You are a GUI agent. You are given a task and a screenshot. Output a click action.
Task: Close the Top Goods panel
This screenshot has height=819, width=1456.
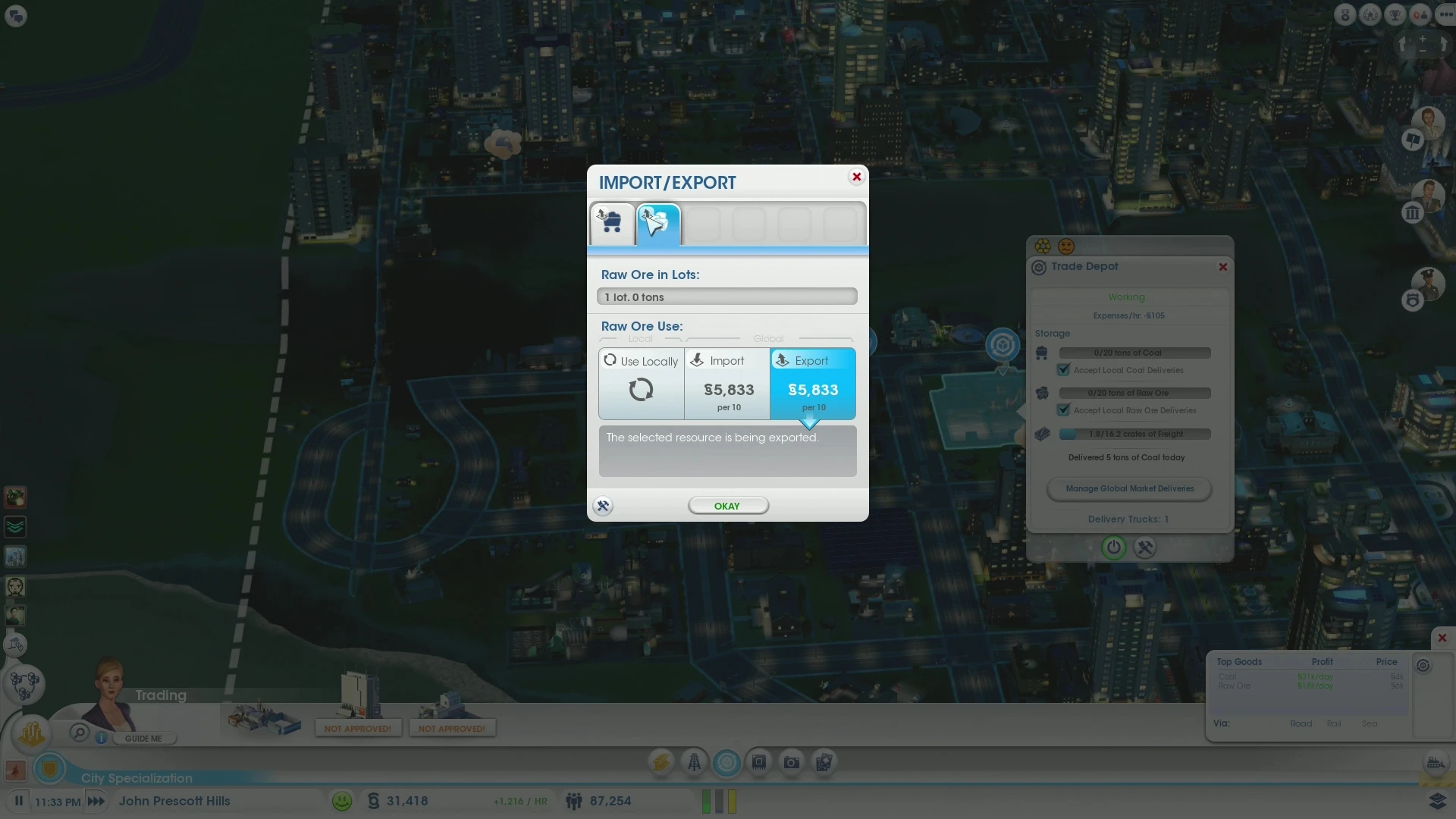click(x=1442, y=638)
